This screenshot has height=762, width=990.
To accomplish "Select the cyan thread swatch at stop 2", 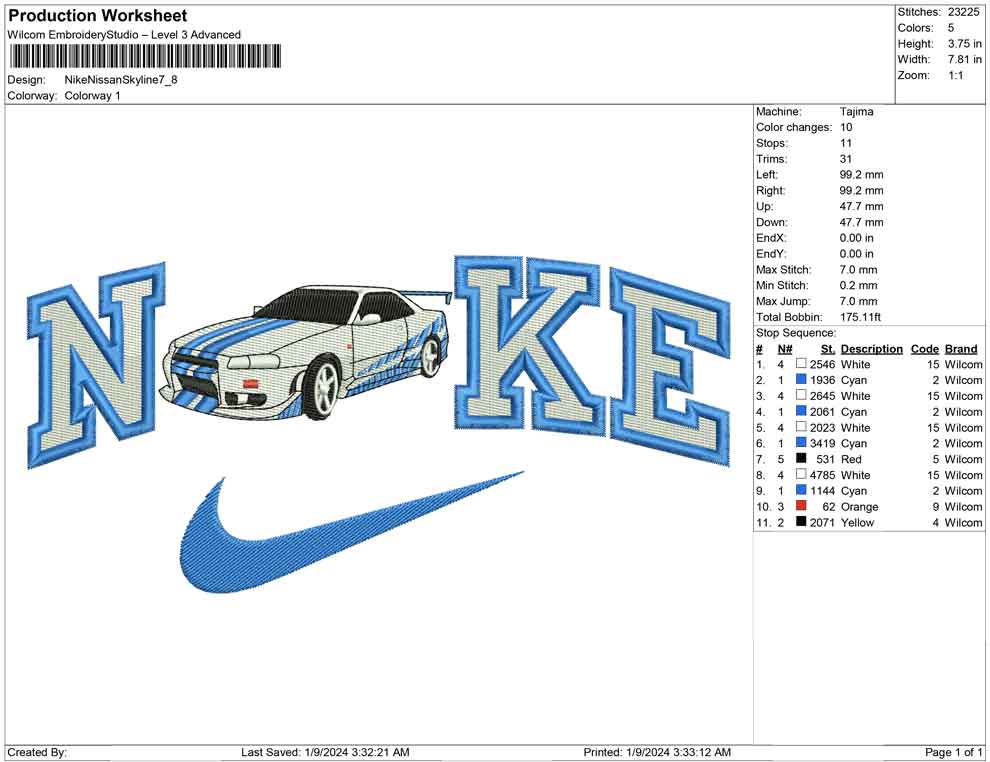I will tap(802, 380).
